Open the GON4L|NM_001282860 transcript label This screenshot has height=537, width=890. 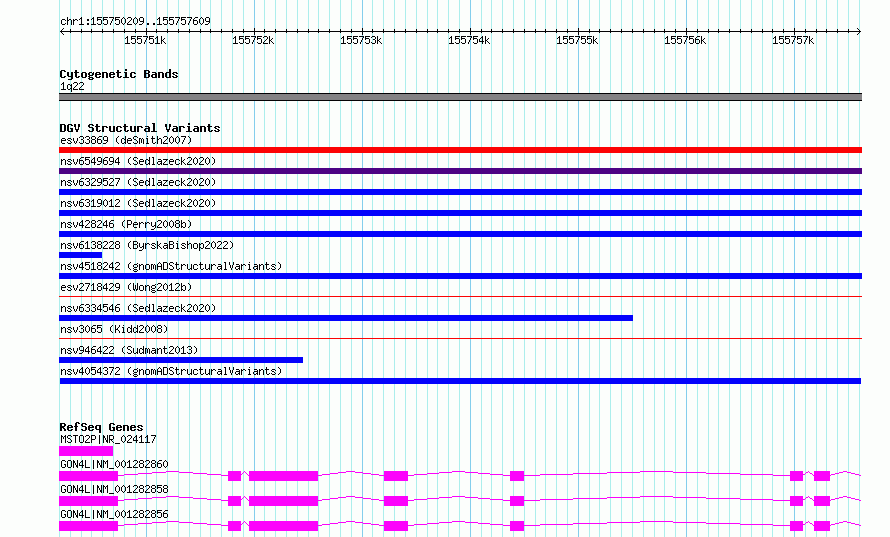(x=114, y=464)
